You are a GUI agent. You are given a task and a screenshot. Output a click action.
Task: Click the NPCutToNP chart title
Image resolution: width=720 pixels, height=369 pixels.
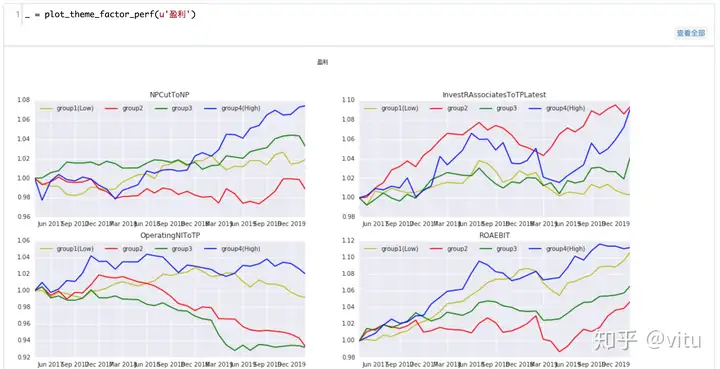[169, 95]
